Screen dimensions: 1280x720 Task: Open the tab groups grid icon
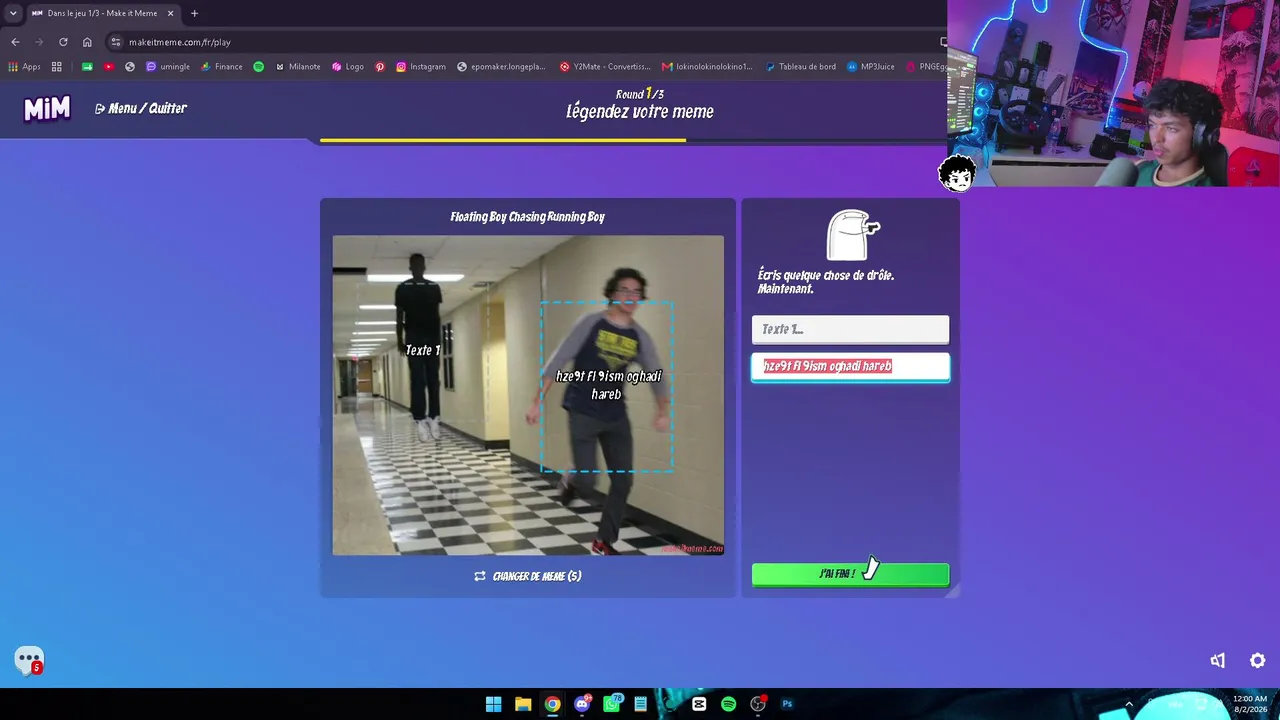pos(57,67)
